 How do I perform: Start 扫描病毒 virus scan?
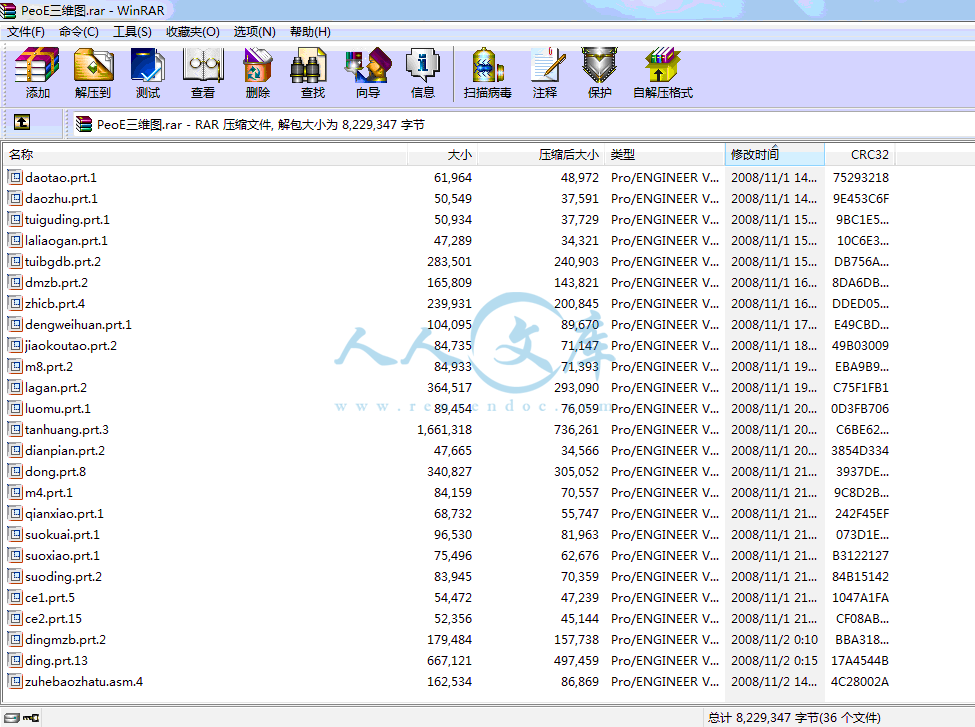coord(488,73)
